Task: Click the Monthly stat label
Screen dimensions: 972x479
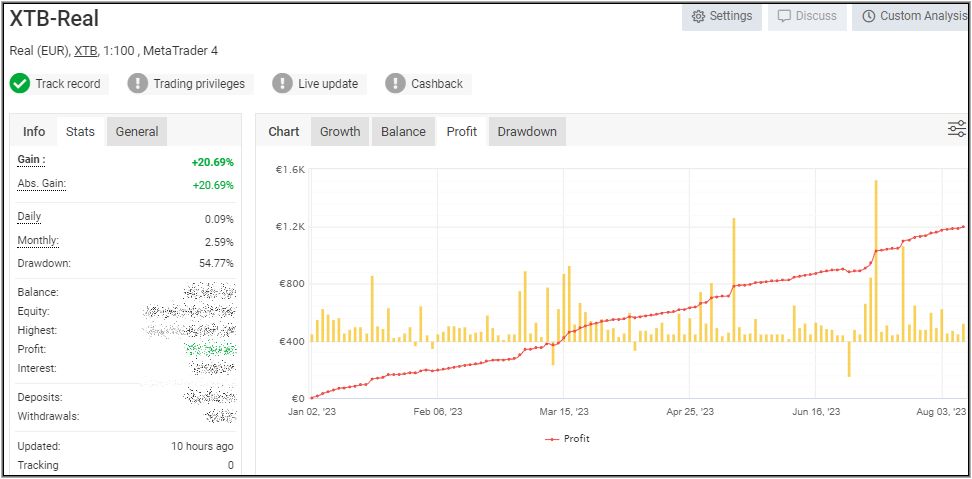Action: [38, 241]
